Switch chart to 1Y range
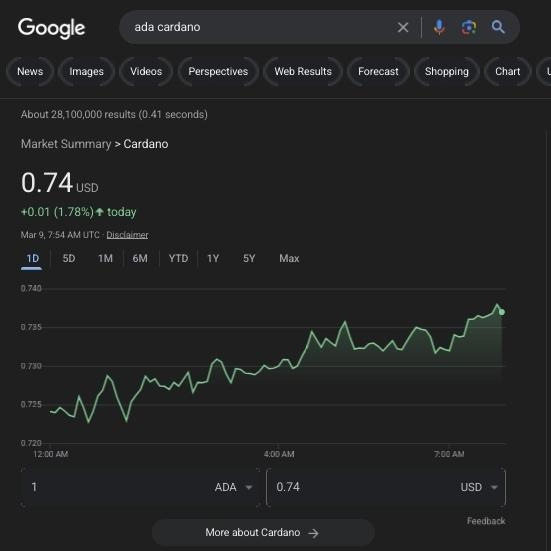 coord(213,259)
